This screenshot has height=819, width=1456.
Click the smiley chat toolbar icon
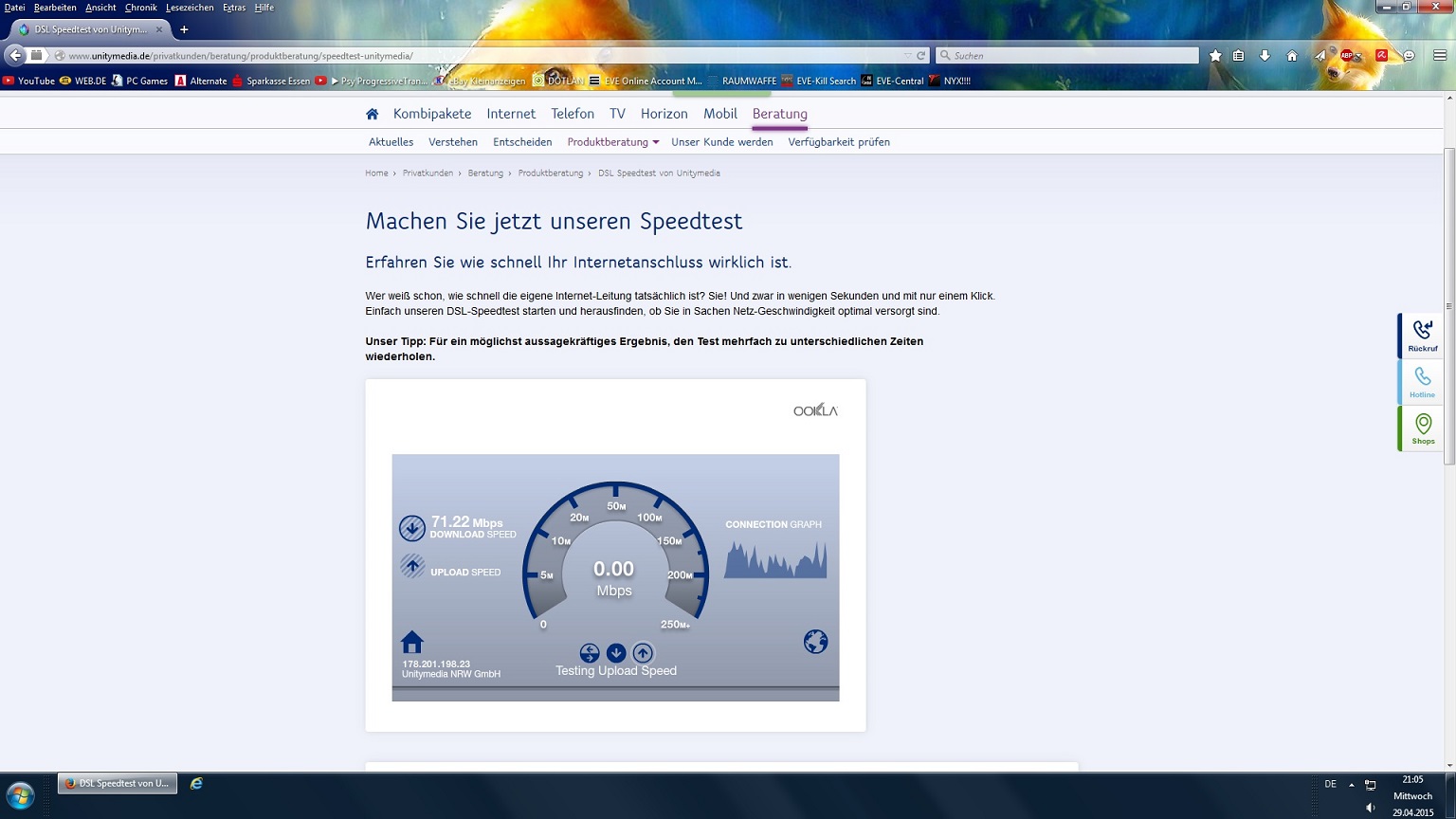tap(1409, 56)
